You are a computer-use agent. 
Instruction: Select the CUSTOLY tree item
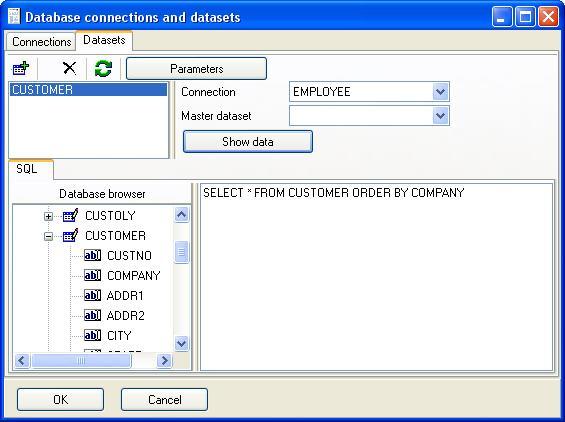pos(110,216)
